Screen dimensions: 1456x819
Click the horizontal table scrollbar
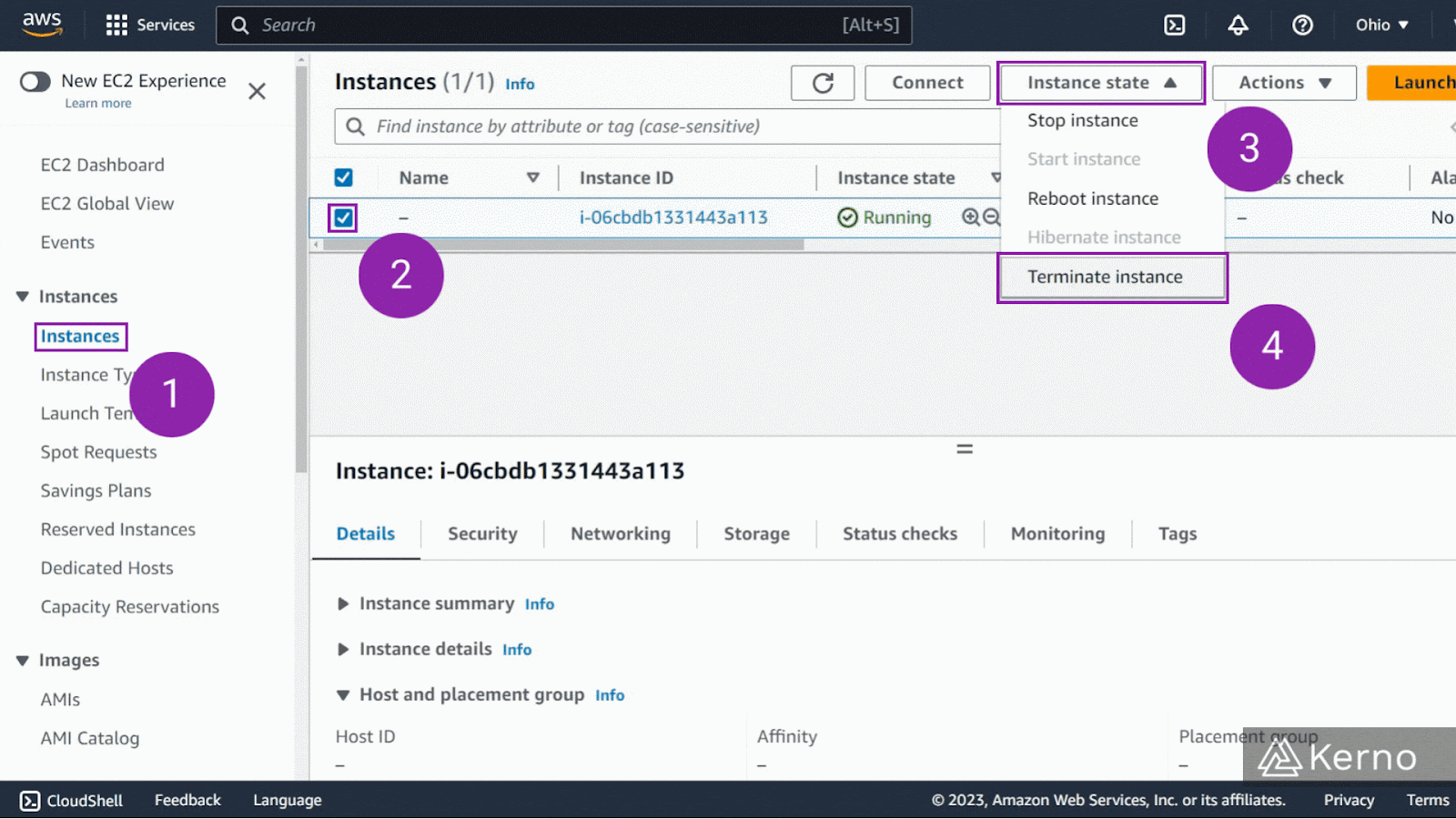(563, 245)
